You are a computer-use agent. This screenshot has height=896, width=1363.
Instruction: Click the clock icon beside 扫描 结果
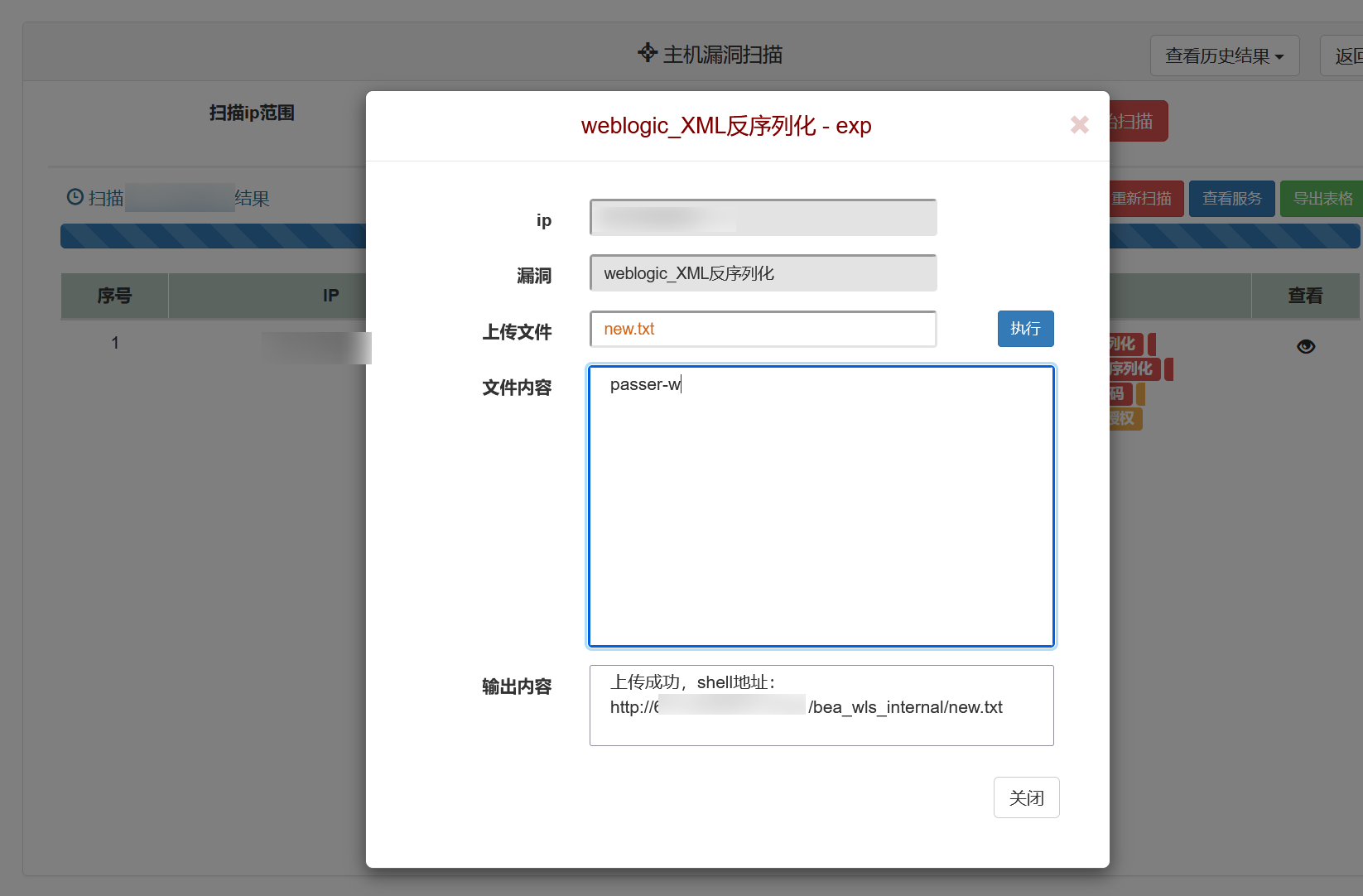[75, 197]
